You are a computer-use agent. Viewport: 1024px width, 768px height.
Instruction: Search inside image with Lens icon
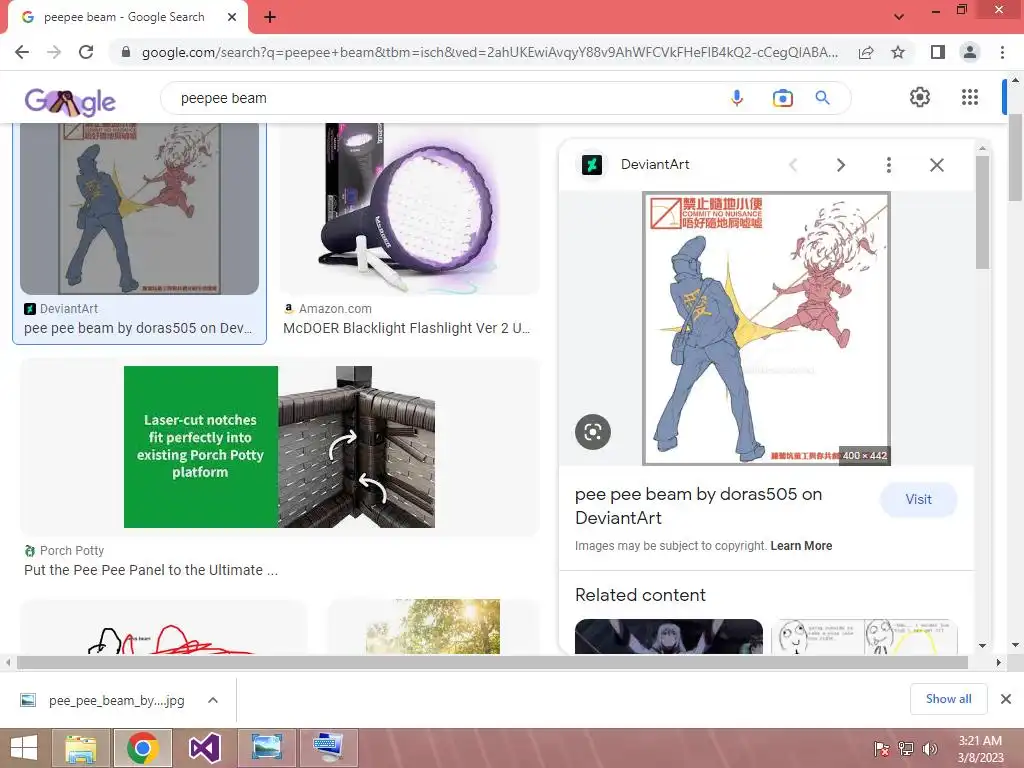point(593,432)
